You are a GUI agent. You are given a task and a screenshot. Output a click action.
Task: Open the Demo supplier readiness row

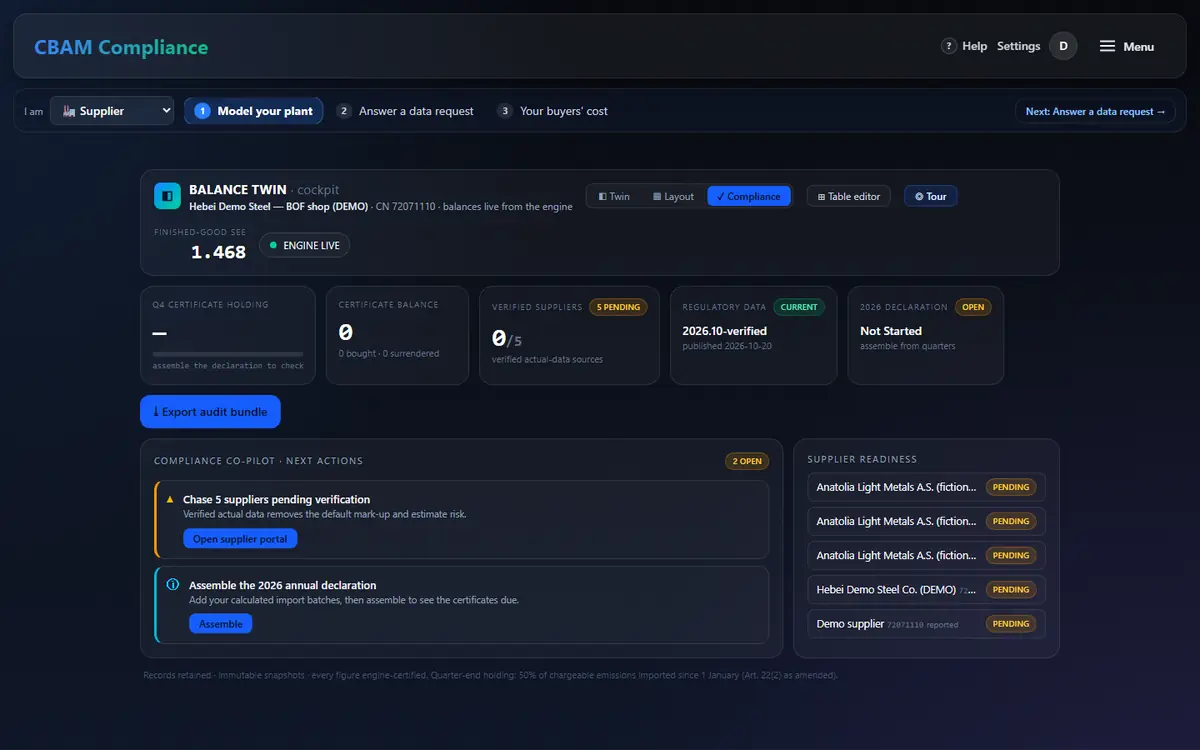tap(926, 623)
